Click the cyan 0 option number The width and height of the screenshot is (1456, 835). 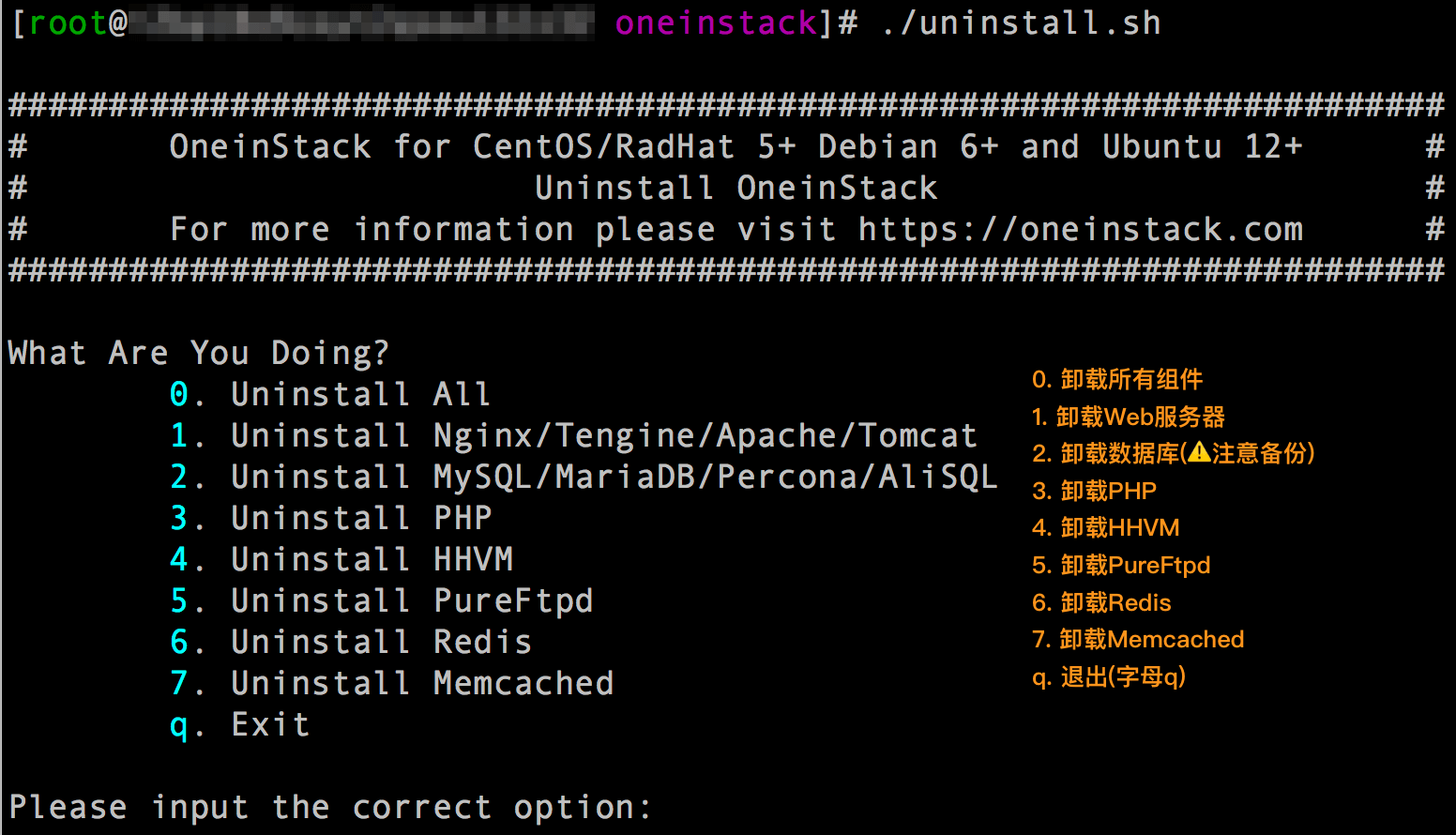tap(179, 395)
